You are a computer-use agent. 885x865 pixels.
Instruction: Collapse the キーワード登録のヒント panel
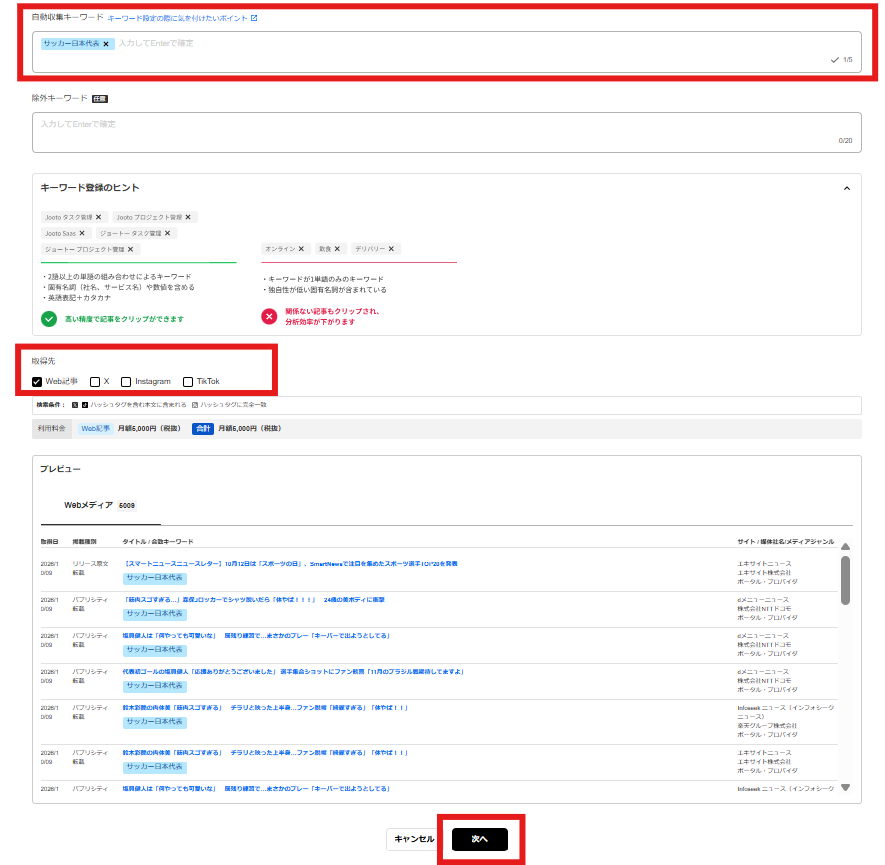[x=847, y=188]
